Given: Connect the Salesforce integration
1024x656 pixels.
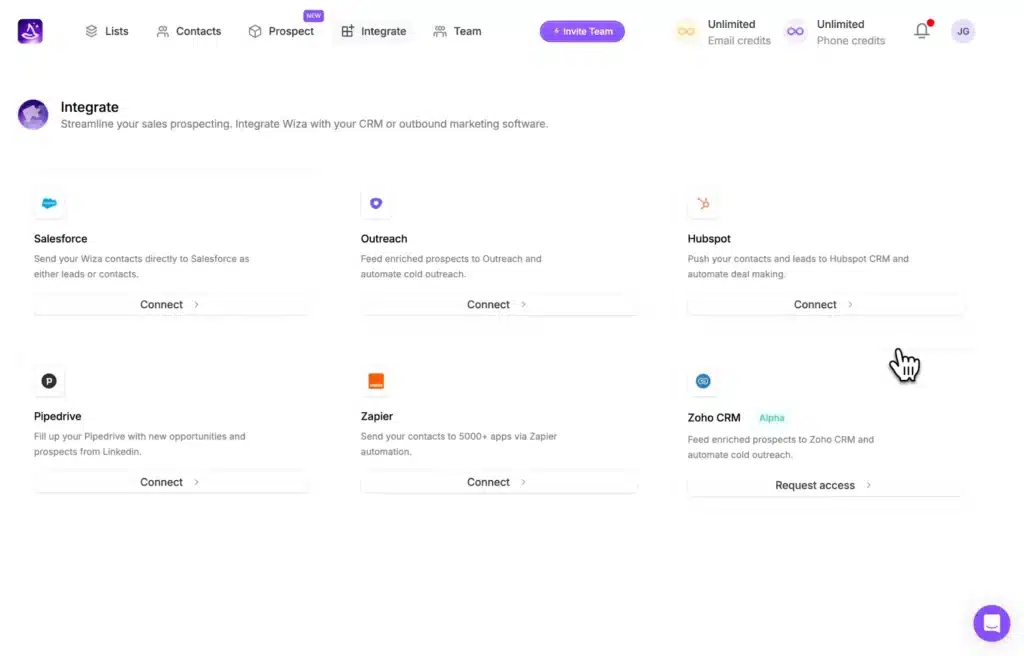Looking at the screenshot, I should coord(170,304).
